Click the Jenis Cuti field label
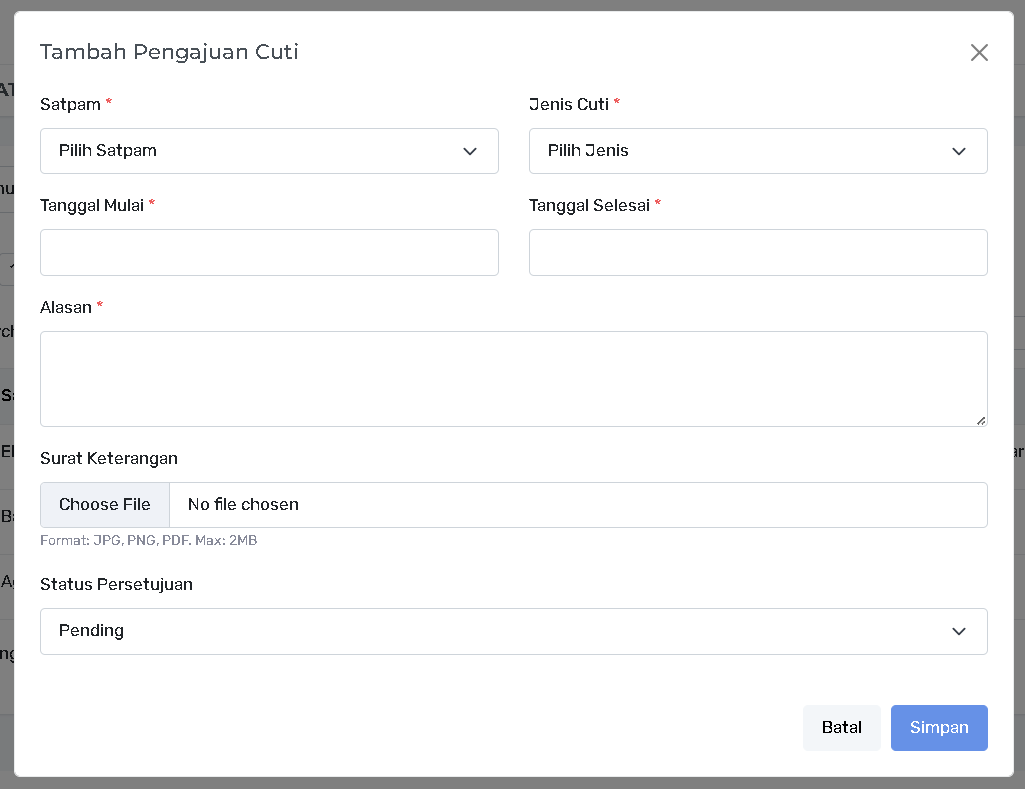This screenshot has width=1025, height=789. pyautogui.click(x=568, y=104)
